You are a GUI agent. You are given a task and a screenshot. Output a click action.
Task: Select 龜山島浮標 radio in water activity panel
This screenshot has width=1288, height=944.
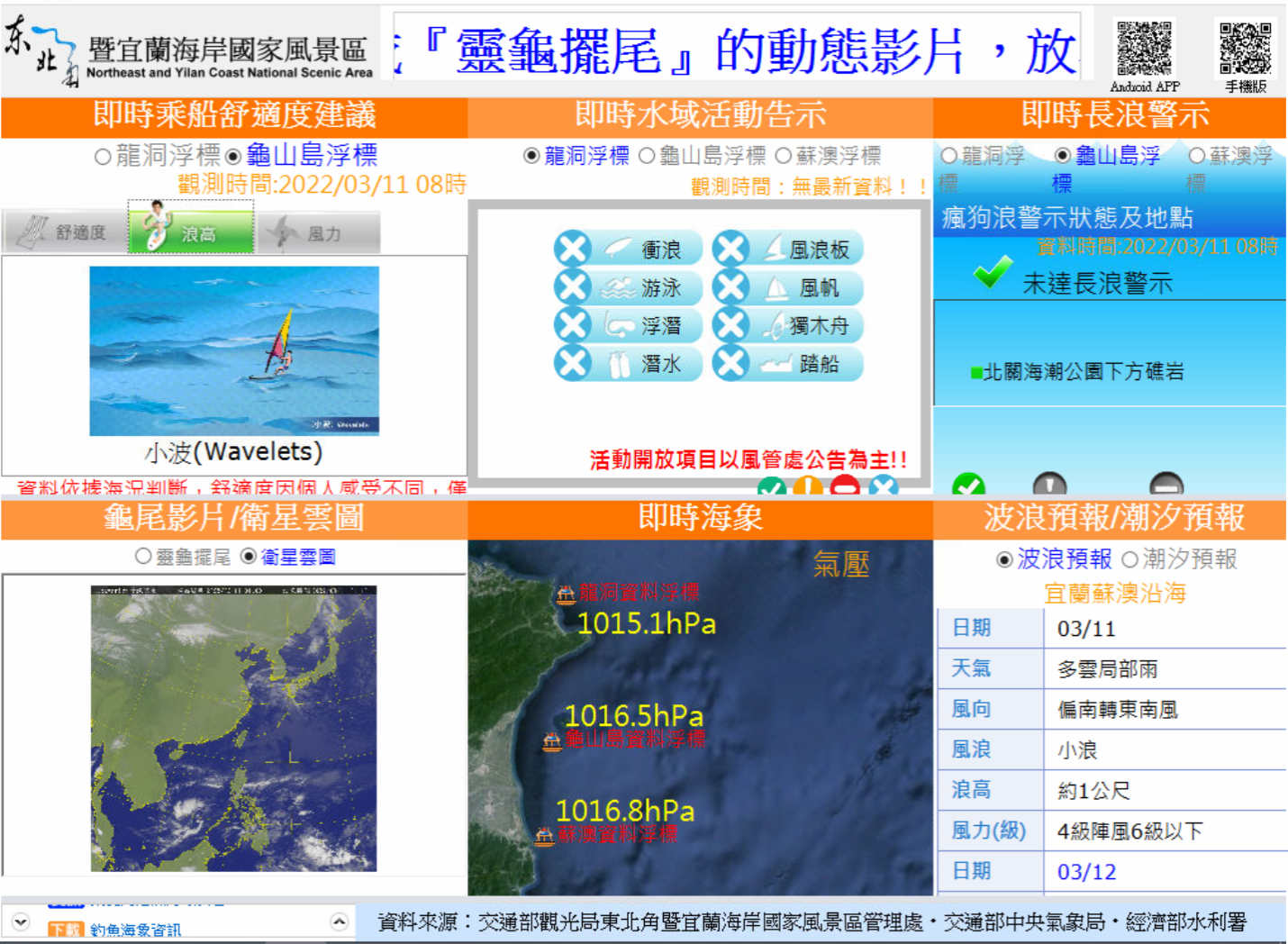[x=647, y=156]
